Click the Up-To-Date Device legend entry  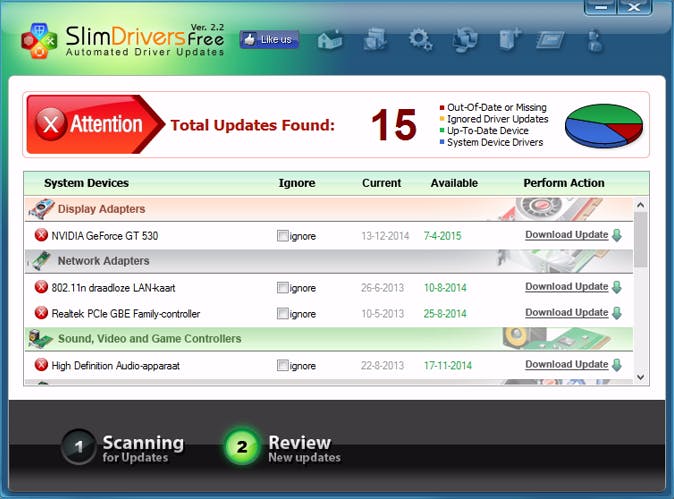point(484,131)
